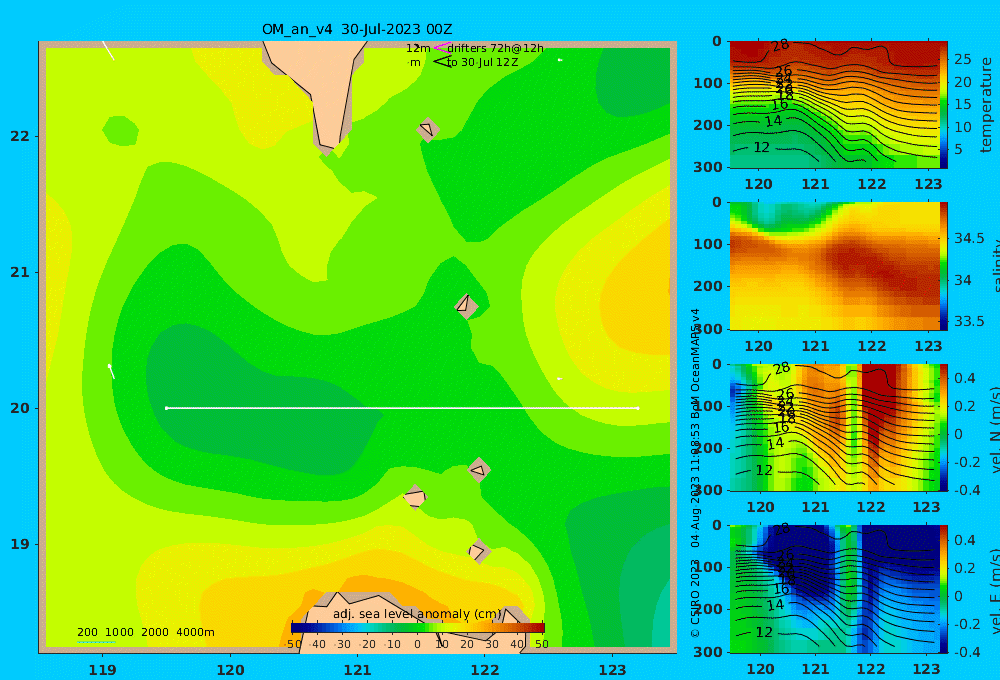Click the 'to 30 Jul 12Z' legend text
This screenshot has height=680, width=1000.
click(482, 63)
